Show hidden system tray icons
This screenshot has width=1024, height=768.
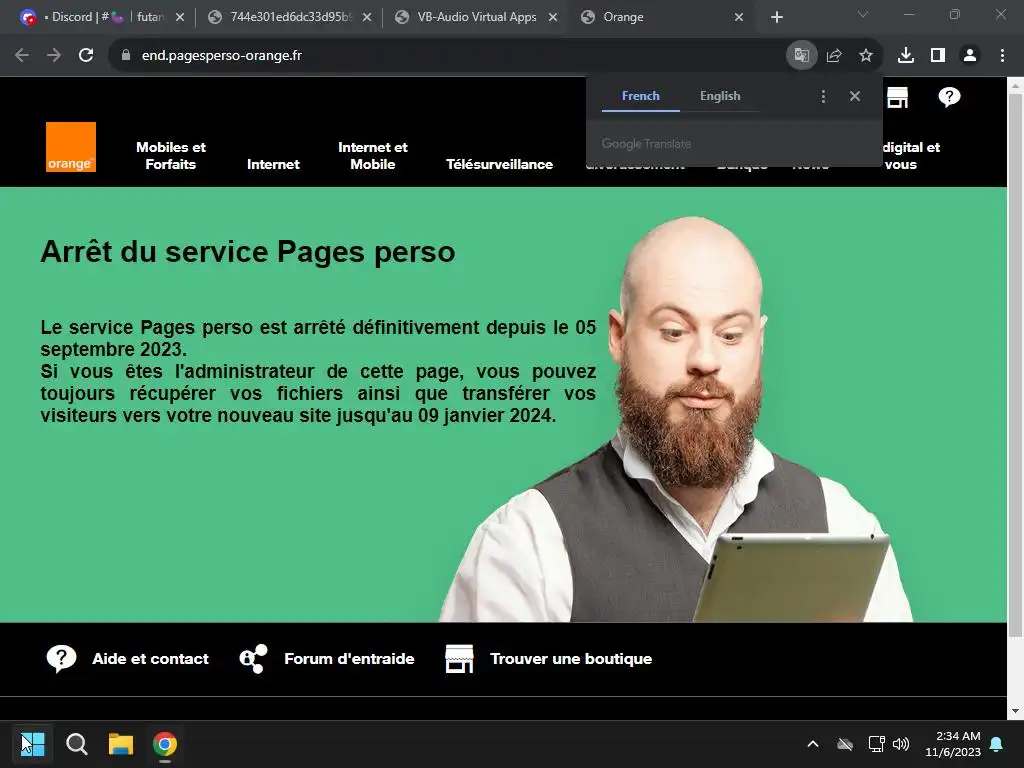click(x=813, y=744)
